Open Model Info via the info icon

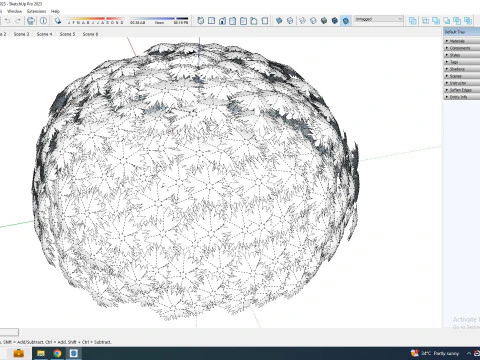pos(43,21)
